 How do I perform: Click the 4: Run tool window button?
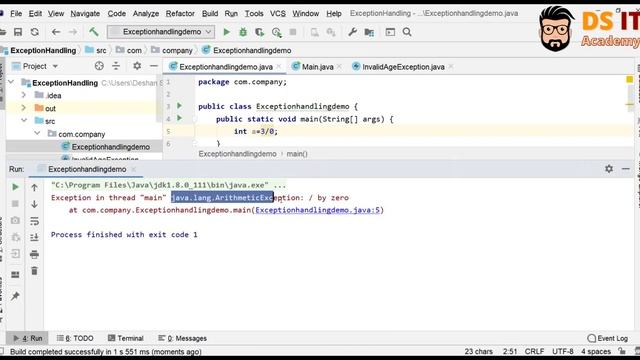28,338
